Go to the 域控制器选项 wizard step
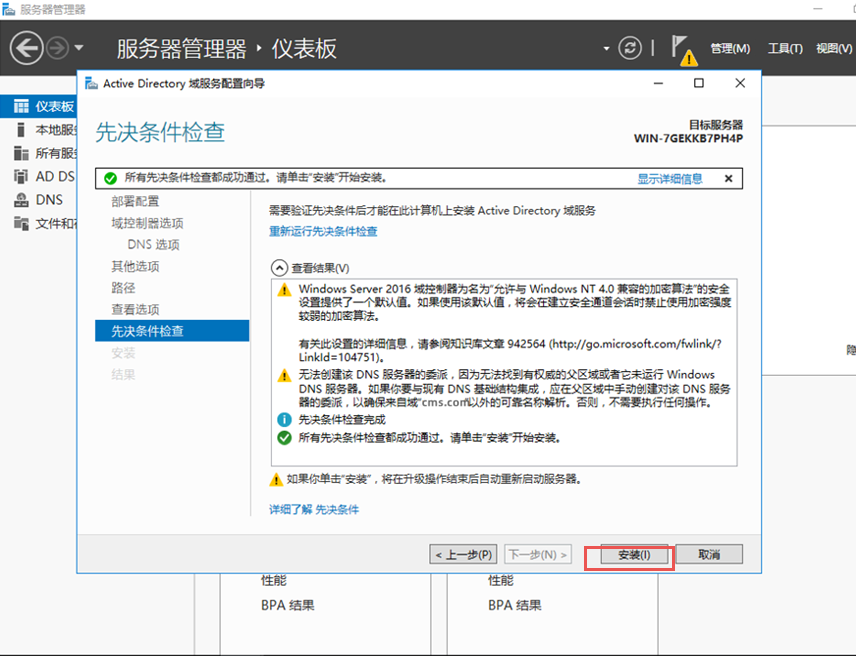Image resolution: width=856 pixels, height=656 pixels. pos(147,223)
